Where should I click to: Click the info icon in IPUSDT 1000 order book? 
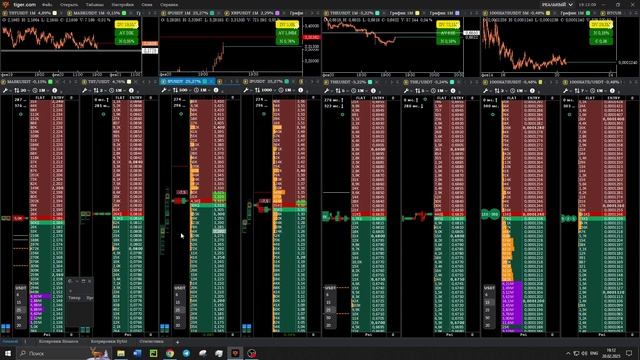click(x=301, y=90)
